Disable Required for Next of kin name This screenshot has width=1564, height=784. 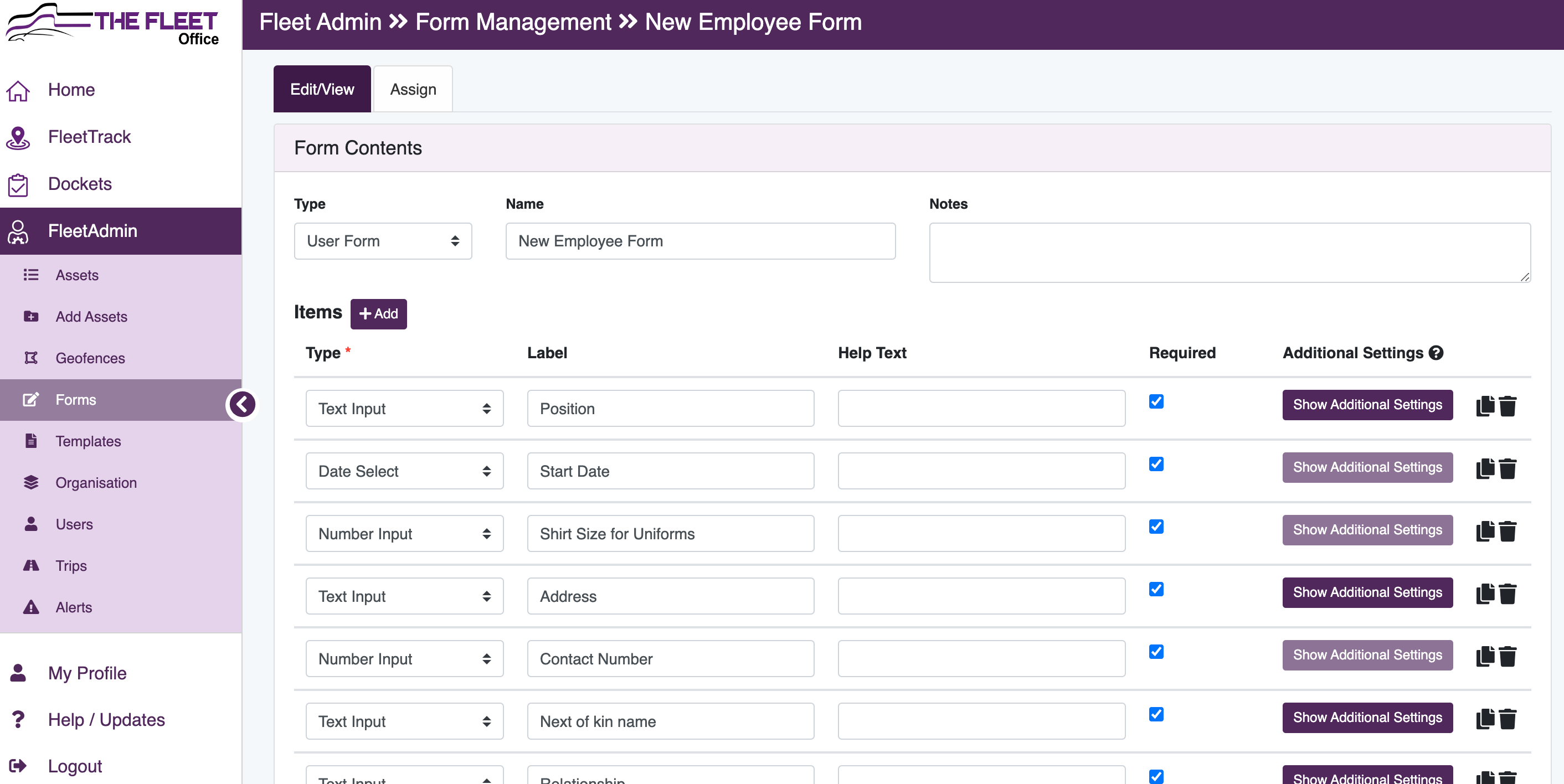click(1156, 714)
